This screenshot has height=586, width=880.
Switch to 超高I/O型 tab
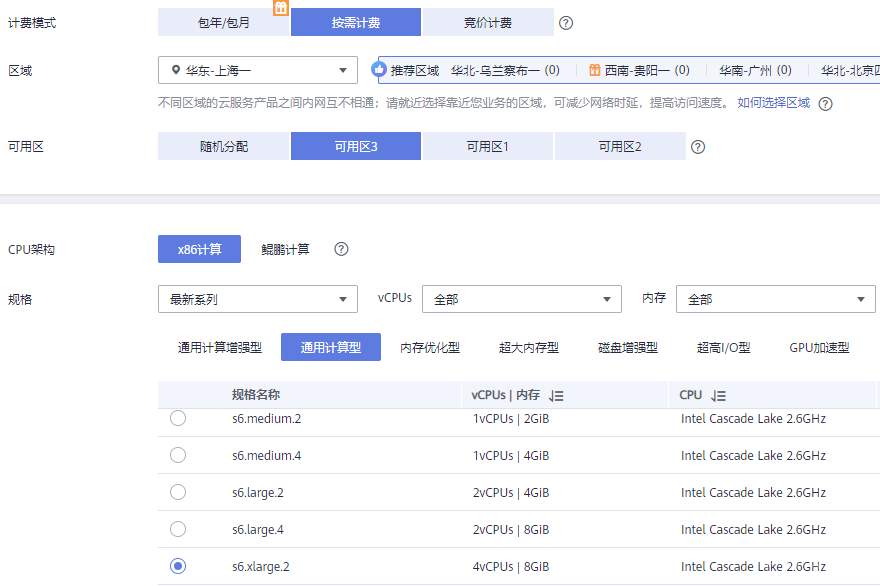(x=723, y=347)
